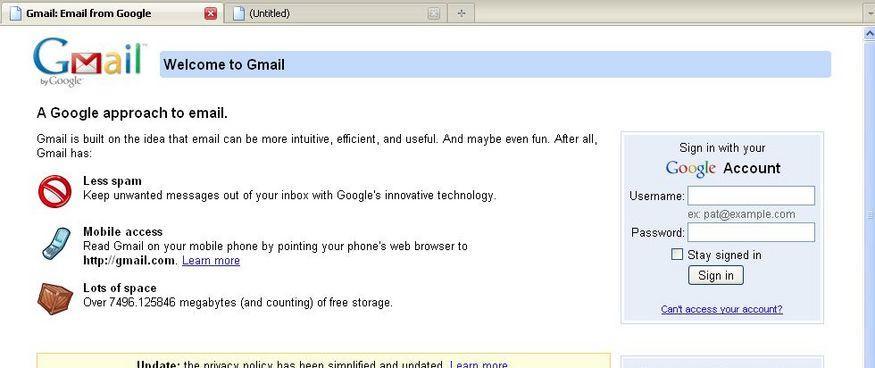Close the Gmail tab with red X

(210, 13)
